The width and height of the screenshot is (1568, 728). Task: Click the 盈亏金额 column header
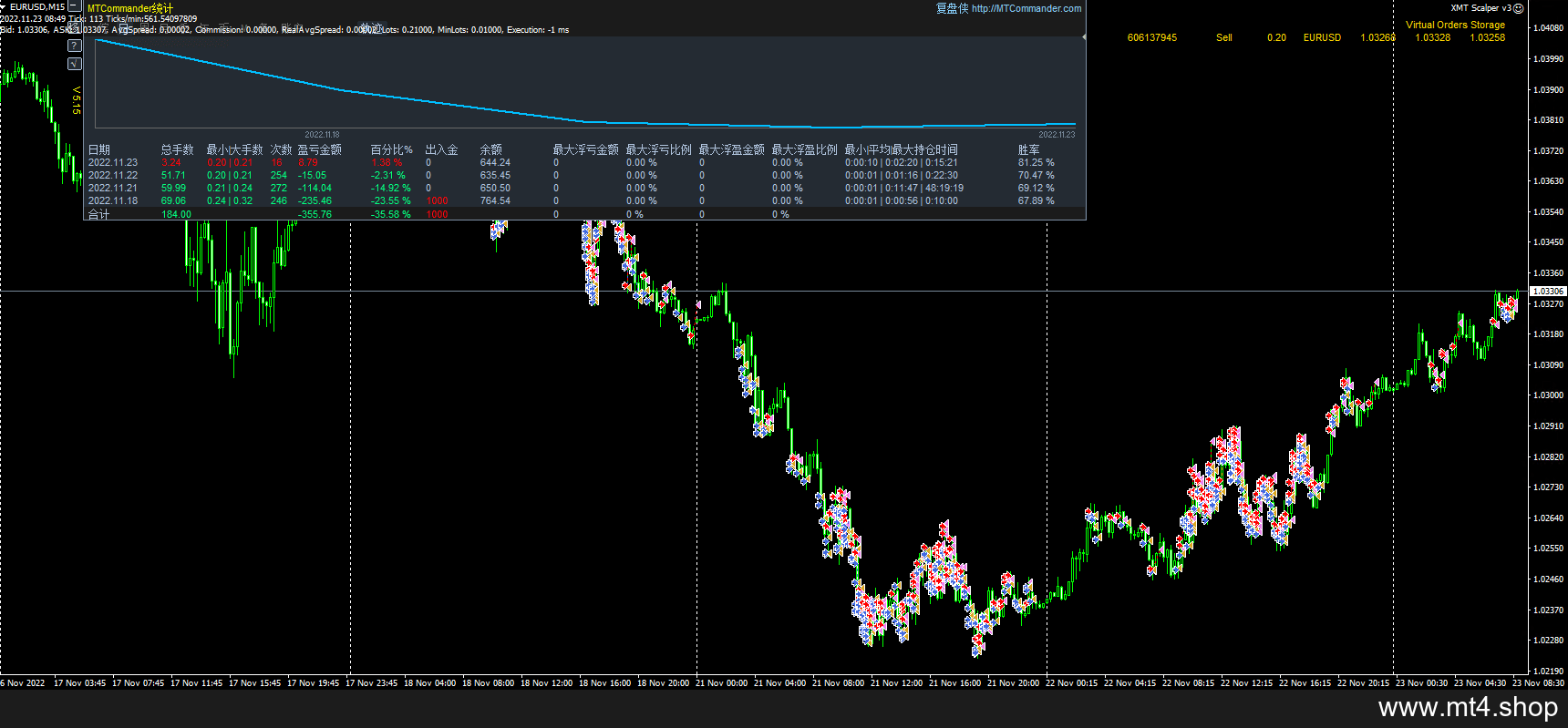pos(320,149)
